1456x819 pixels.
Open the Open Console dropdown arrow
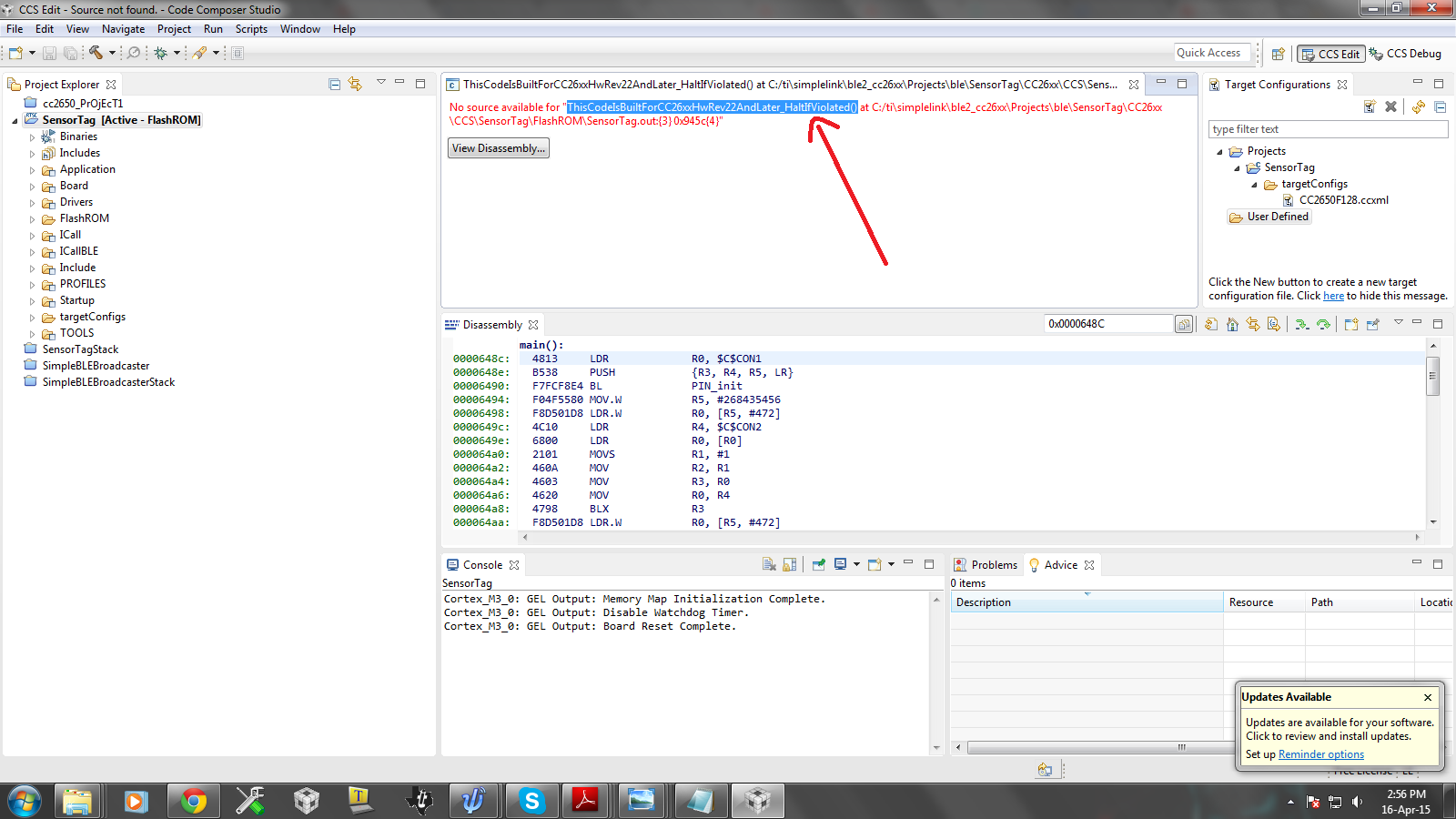pyautogui.click(x=891, y=564)
